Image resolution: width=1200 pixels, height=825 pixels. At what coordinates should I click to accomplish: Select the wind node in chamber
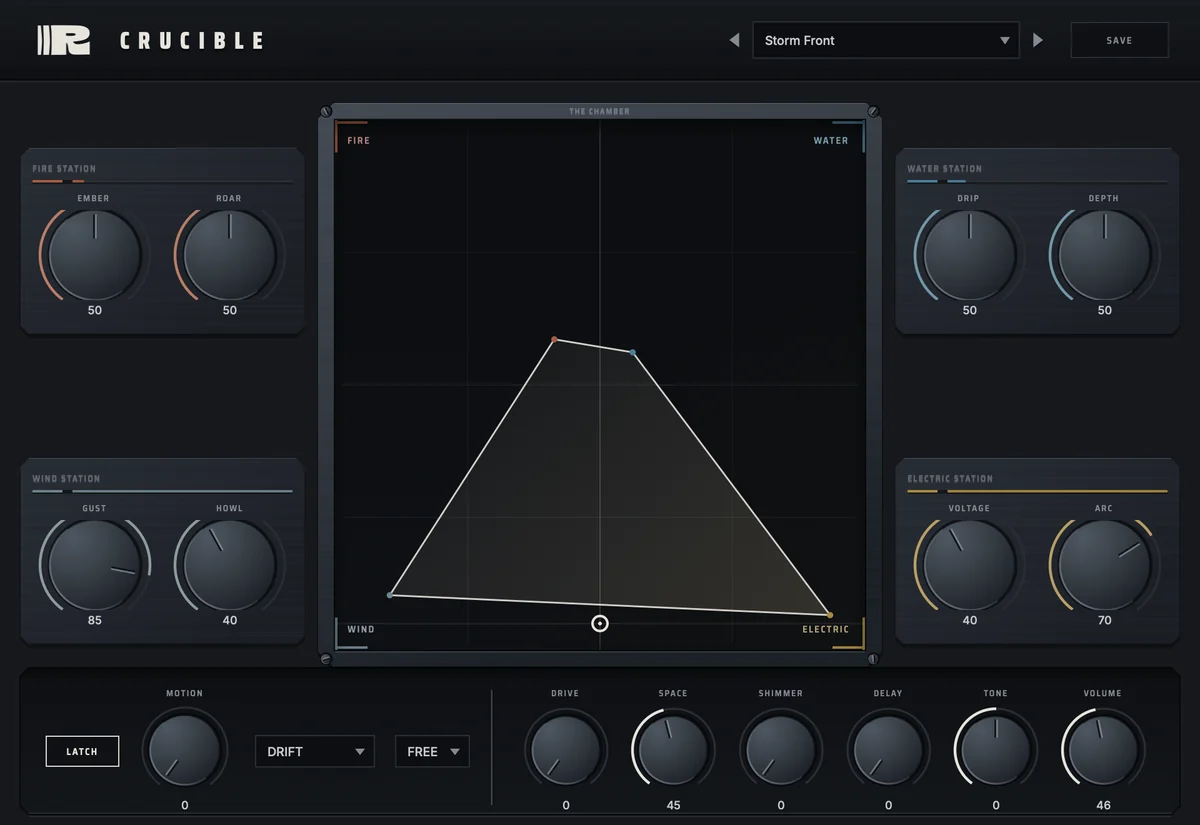click(390, 595)
